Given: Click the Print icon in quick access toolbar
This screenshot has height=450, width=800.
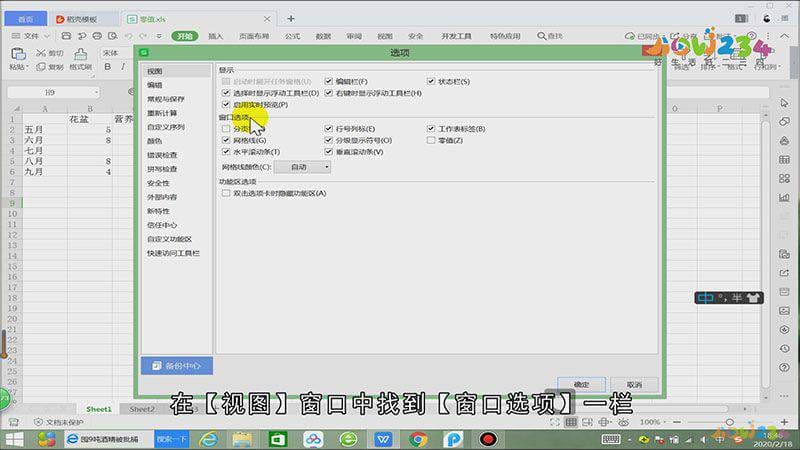Looking at the screenshot, I should pos(97,36).
